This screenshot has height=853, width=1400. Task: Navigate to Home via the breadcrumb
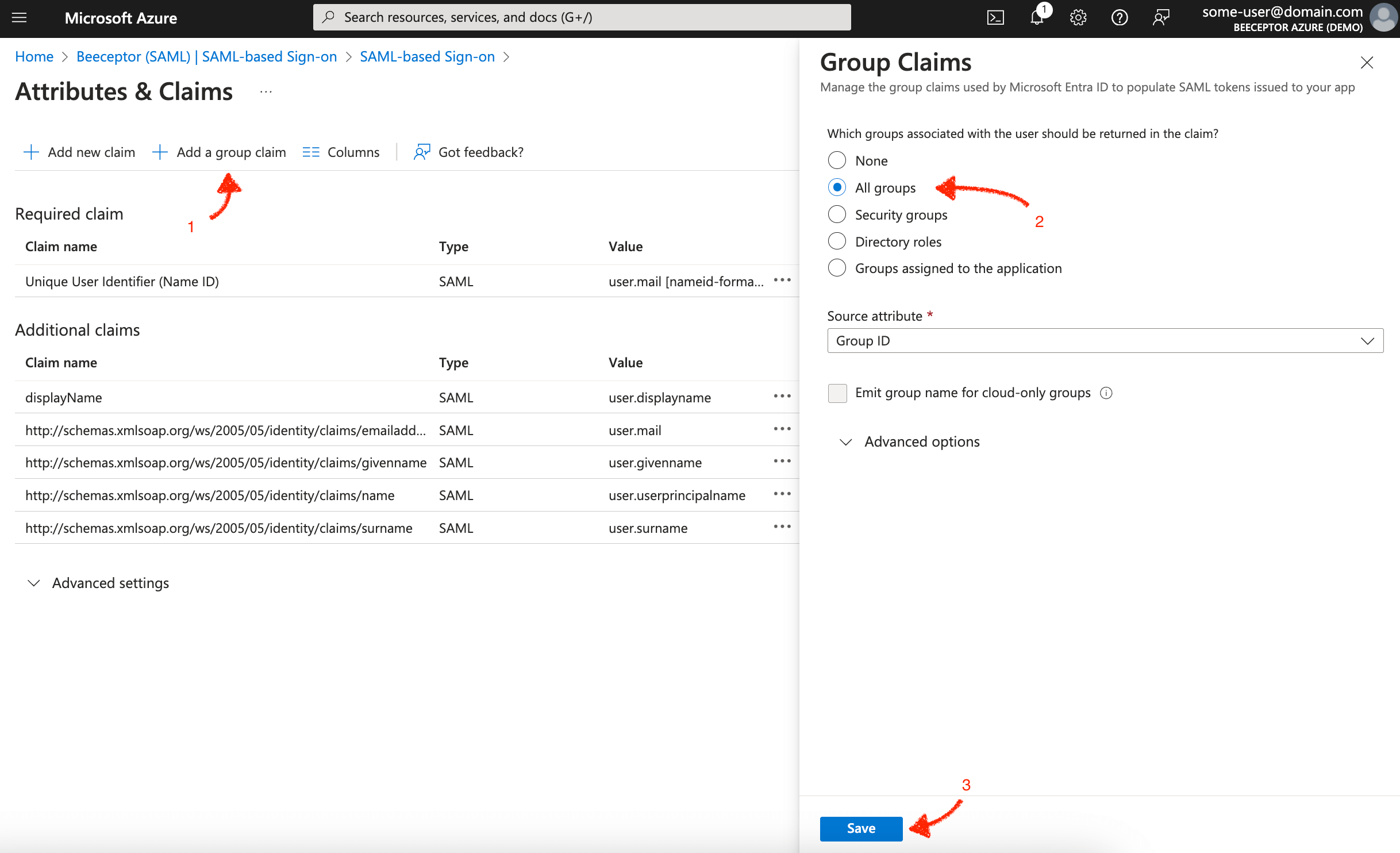coord(34,56)
